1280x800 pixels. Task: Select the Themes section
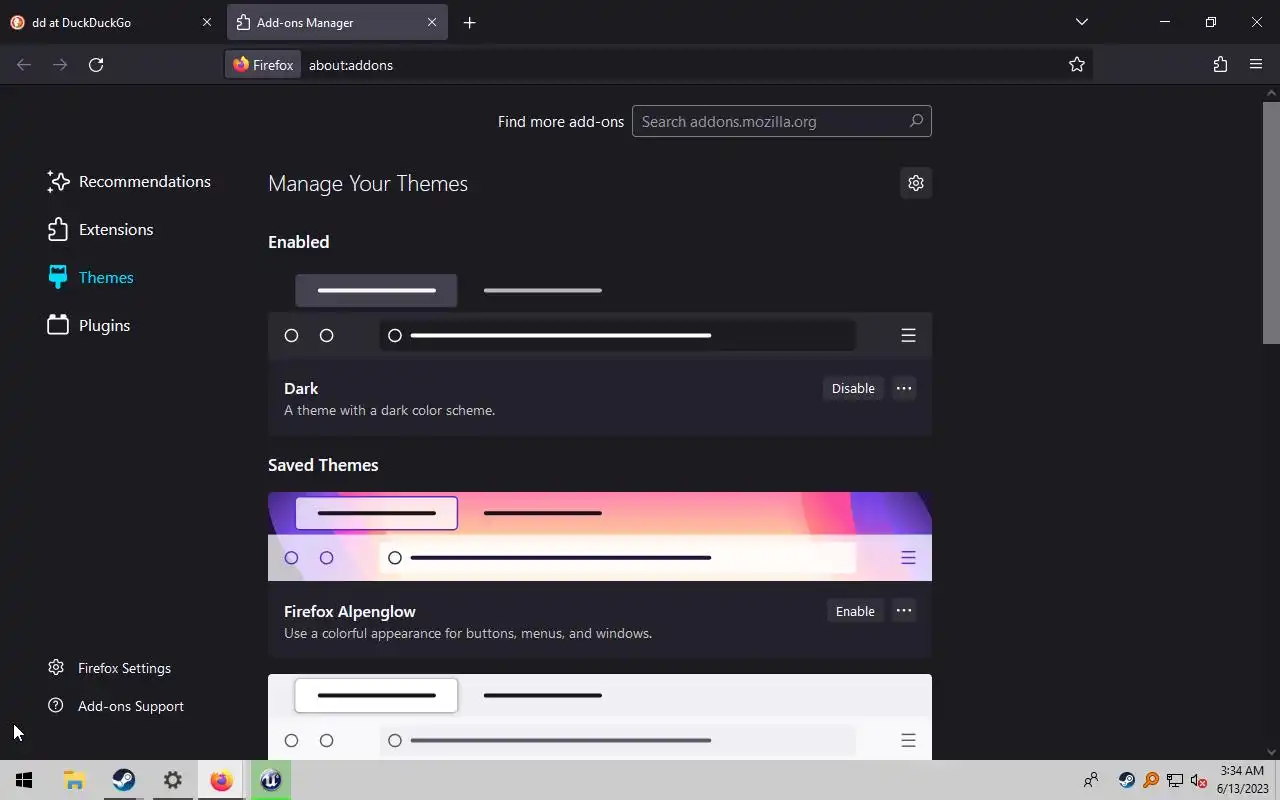pos(90,277)
